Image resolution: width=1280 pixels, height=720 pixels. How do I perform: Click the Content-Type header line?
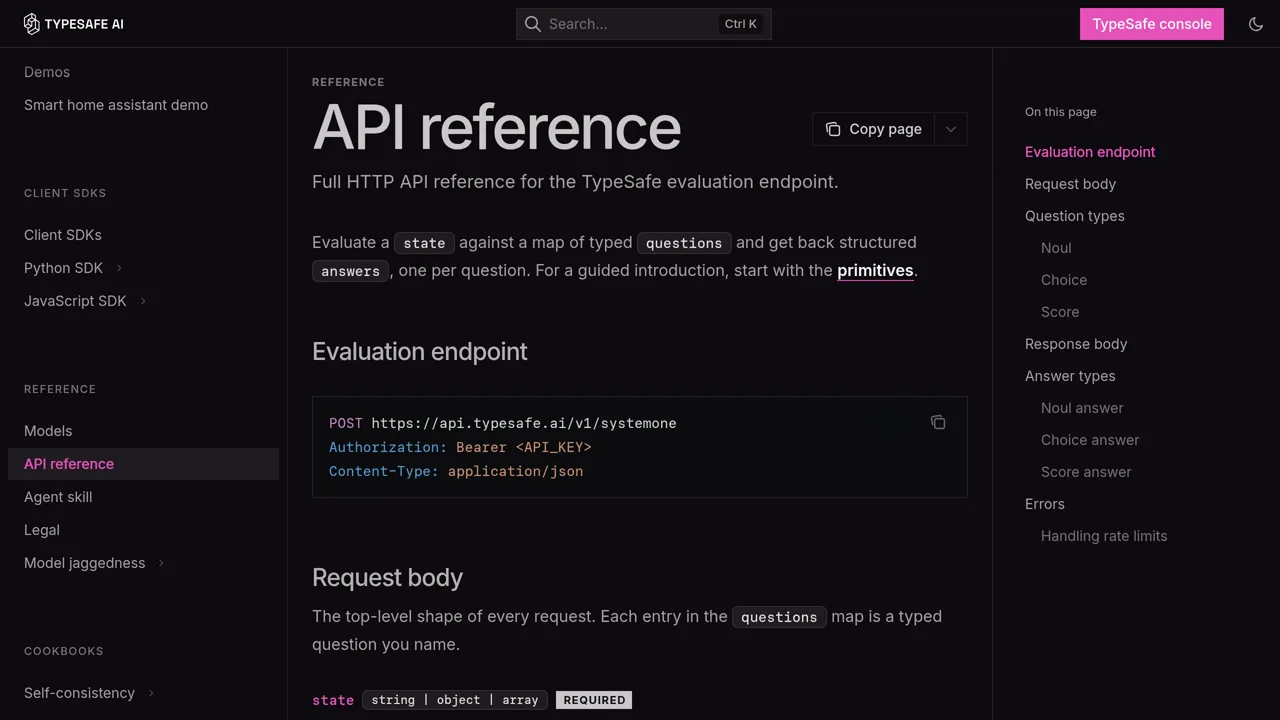click(x=456, y=471)
